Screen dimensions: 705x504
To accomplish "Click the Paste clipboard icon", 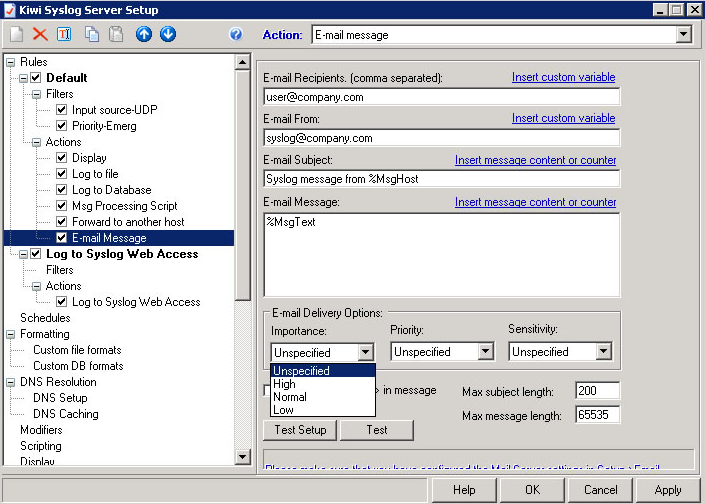I will point(116,34).
